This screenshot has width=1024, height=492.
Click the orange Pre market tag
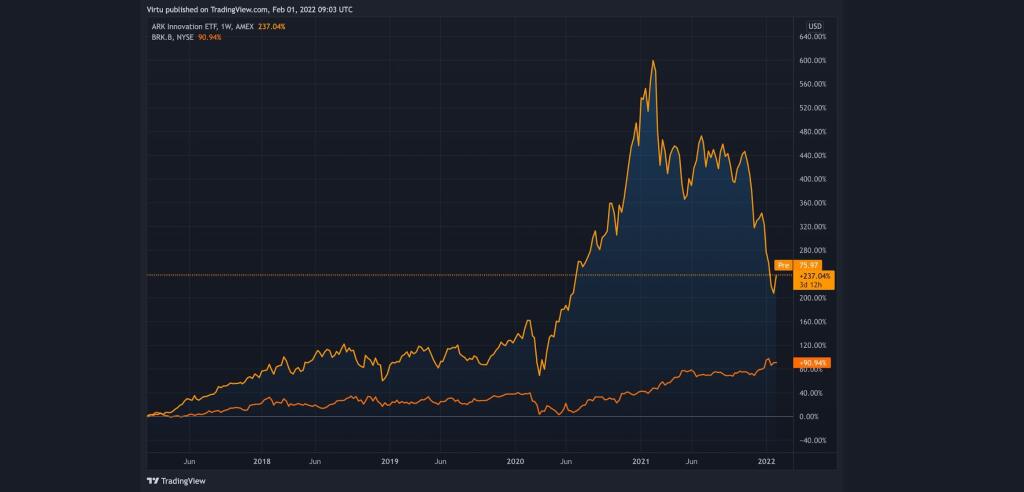pos(783,265)
